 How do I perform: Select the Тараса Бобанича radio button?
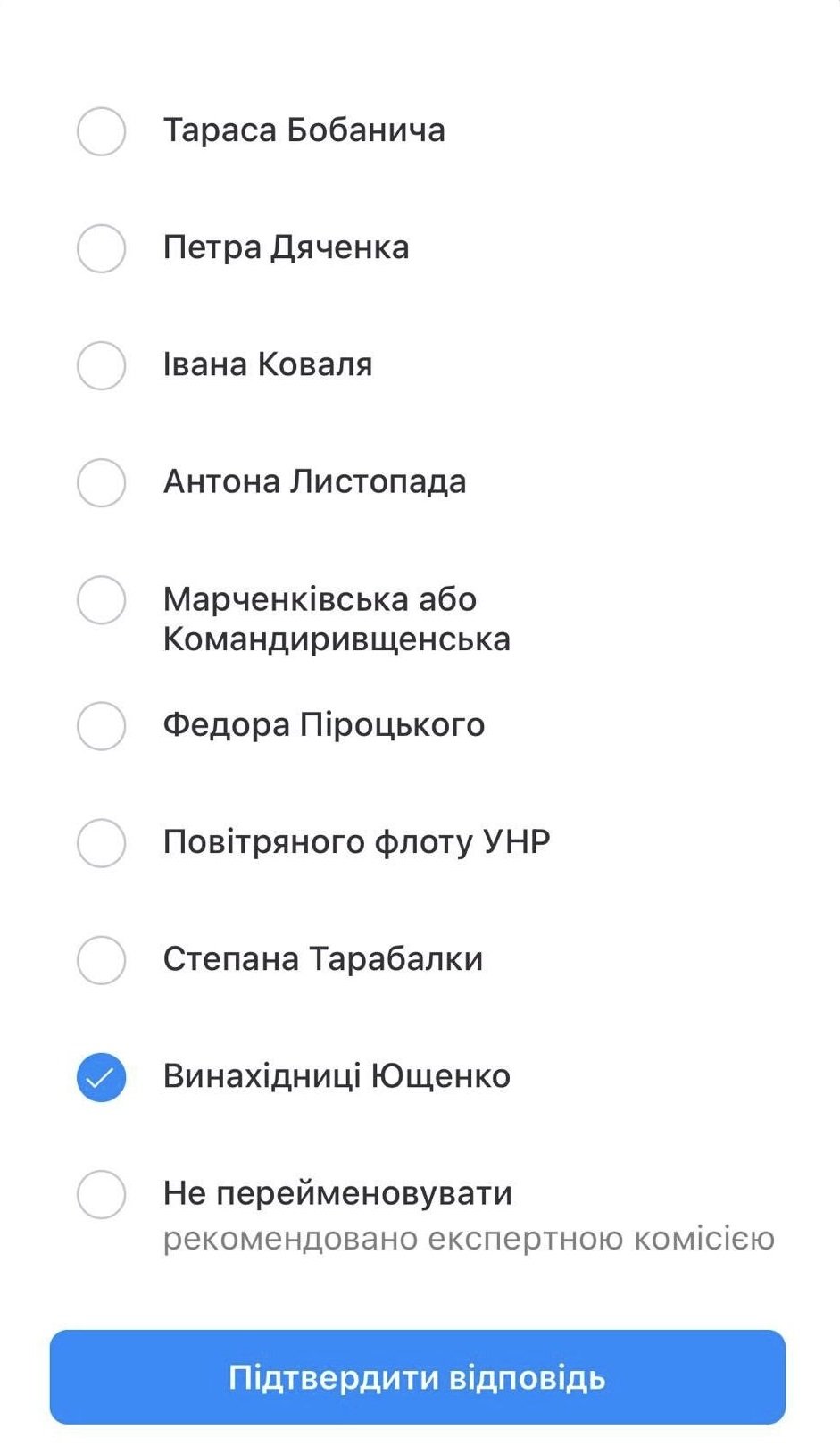101,131
